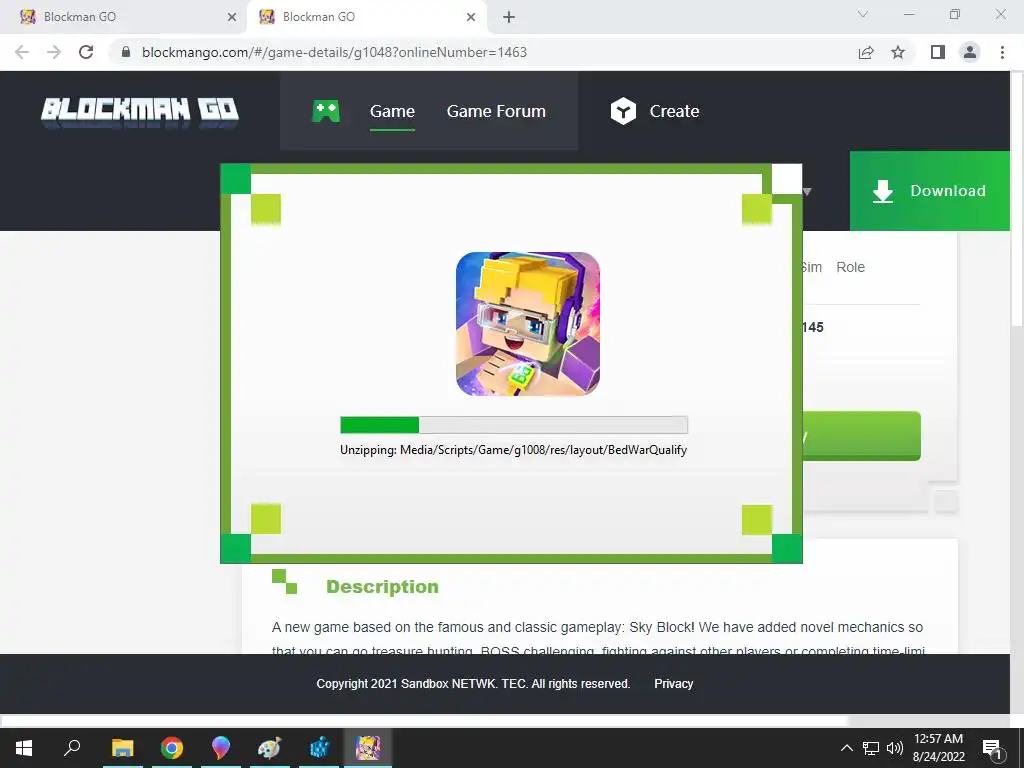Open the Game Forum menu item
1024x768 pixels.
point(496,111)
